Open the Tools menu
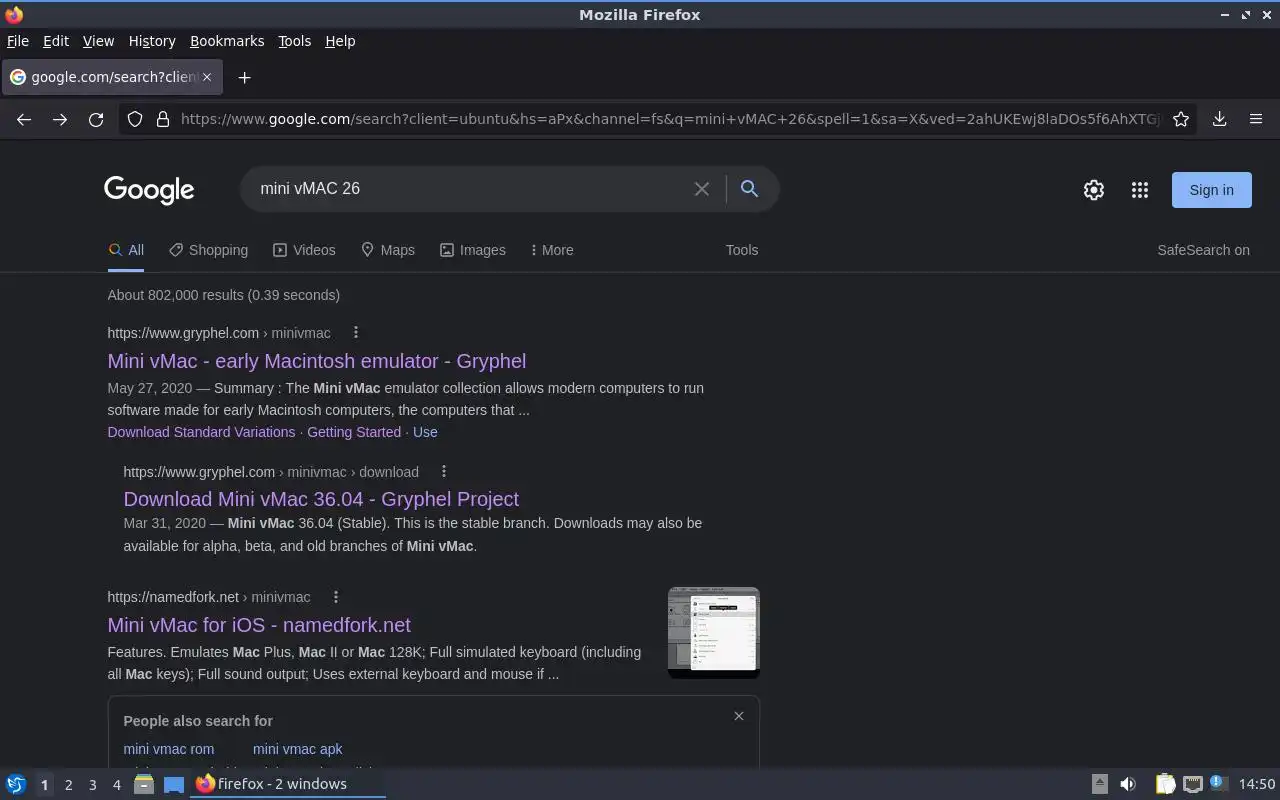This screenshot has width=1280, height=800. 294,41
